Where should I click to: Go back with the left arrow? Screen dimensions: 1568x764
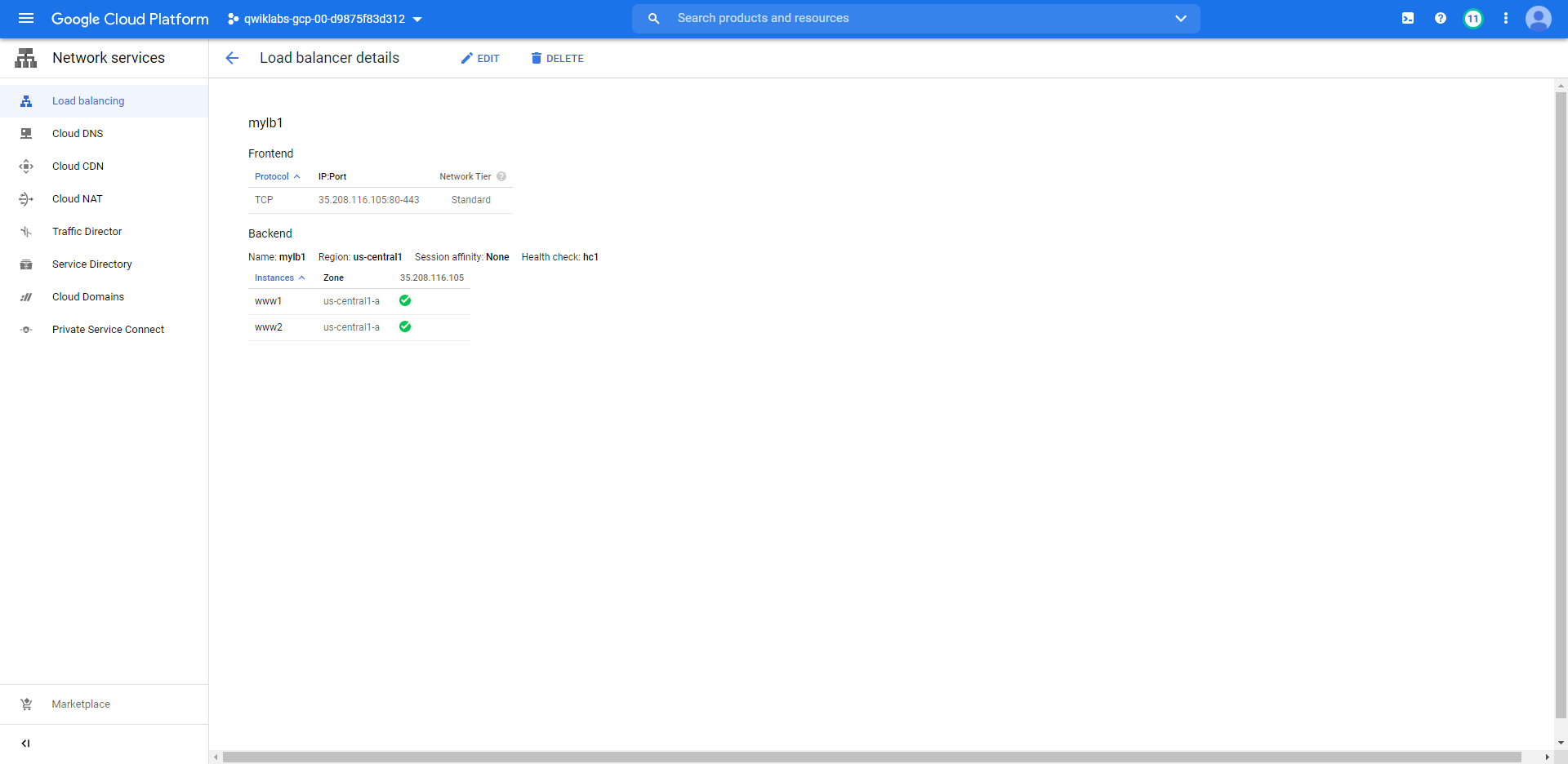pyautogui.click(x=232, y=58)
